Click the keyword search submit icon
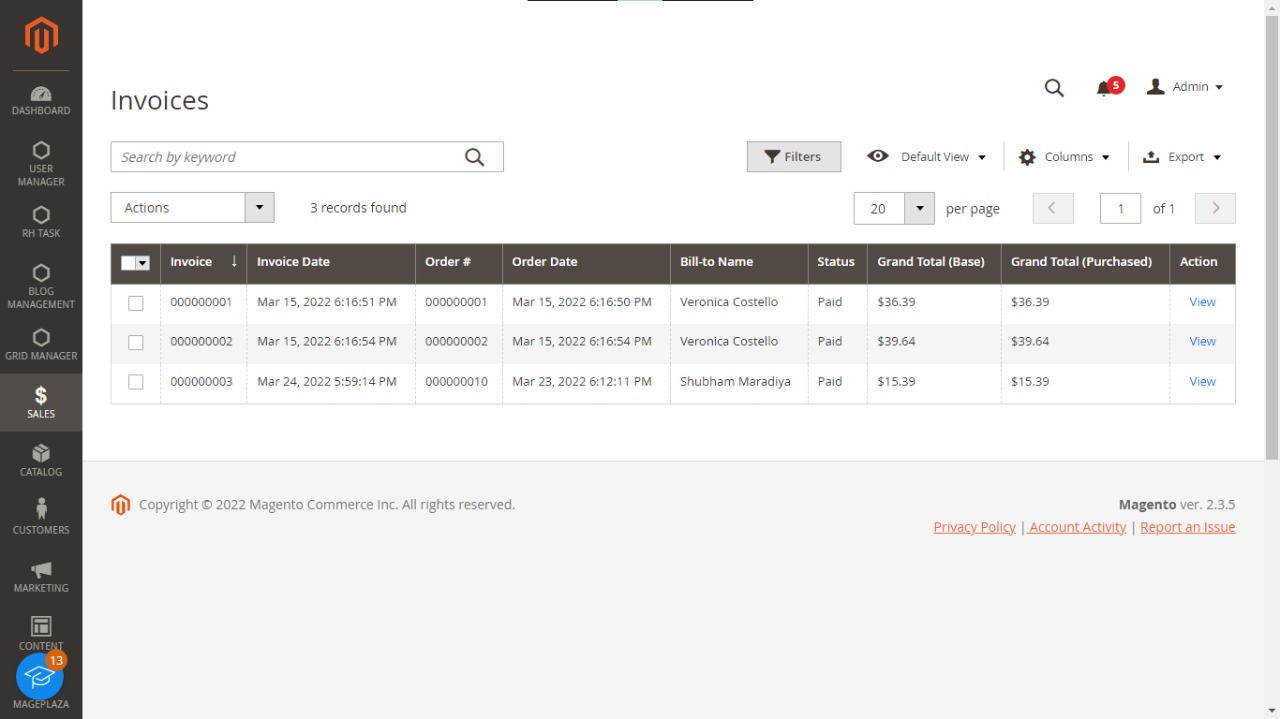1280x719 pixels. click(474, 157)
